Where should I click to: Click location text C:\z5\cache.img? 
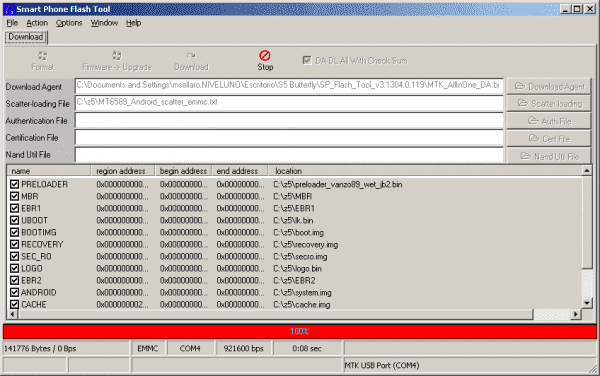pos(302,305)
